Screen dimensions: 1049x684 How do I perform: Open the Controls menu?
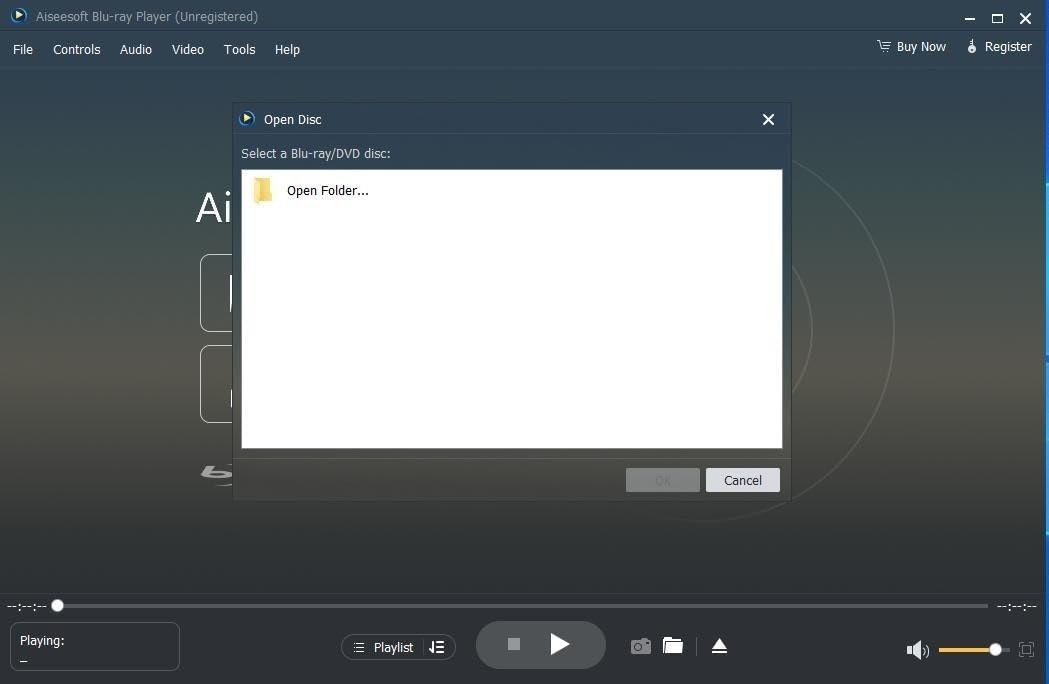(76, 50)
